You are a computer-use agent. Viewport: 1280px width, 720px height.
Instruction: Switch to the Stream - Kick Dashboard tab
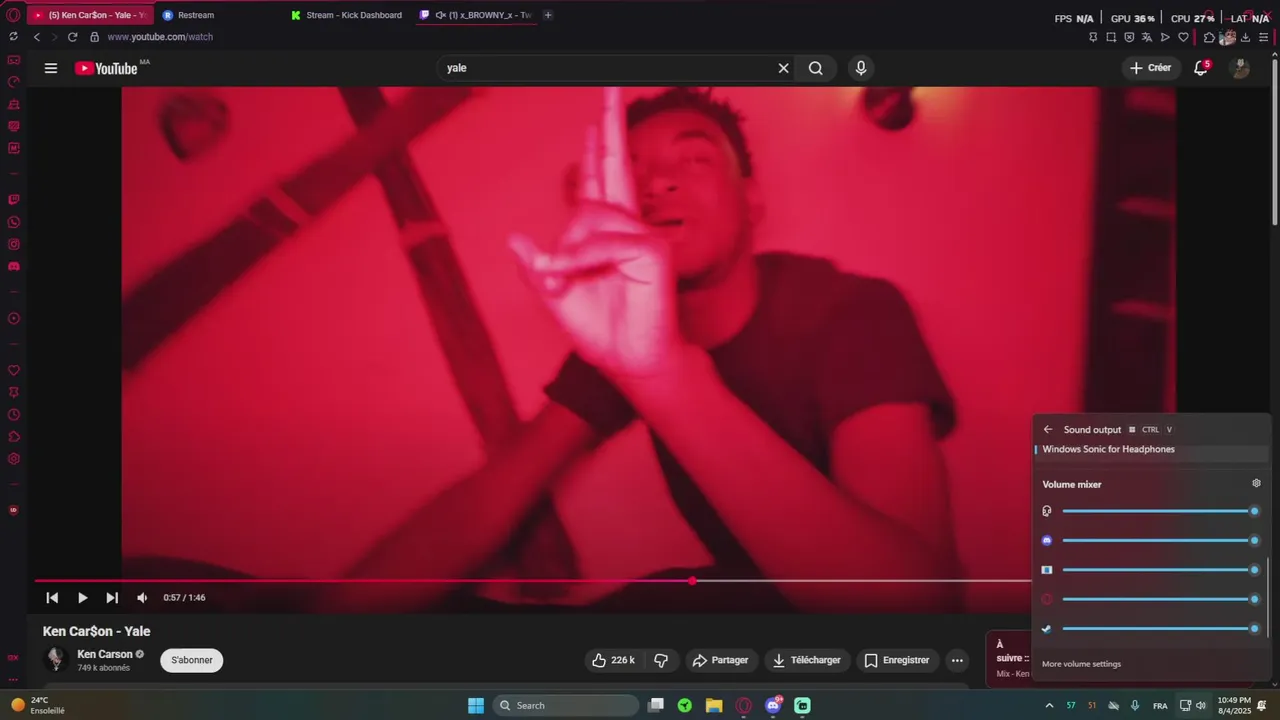pos(347,15)
